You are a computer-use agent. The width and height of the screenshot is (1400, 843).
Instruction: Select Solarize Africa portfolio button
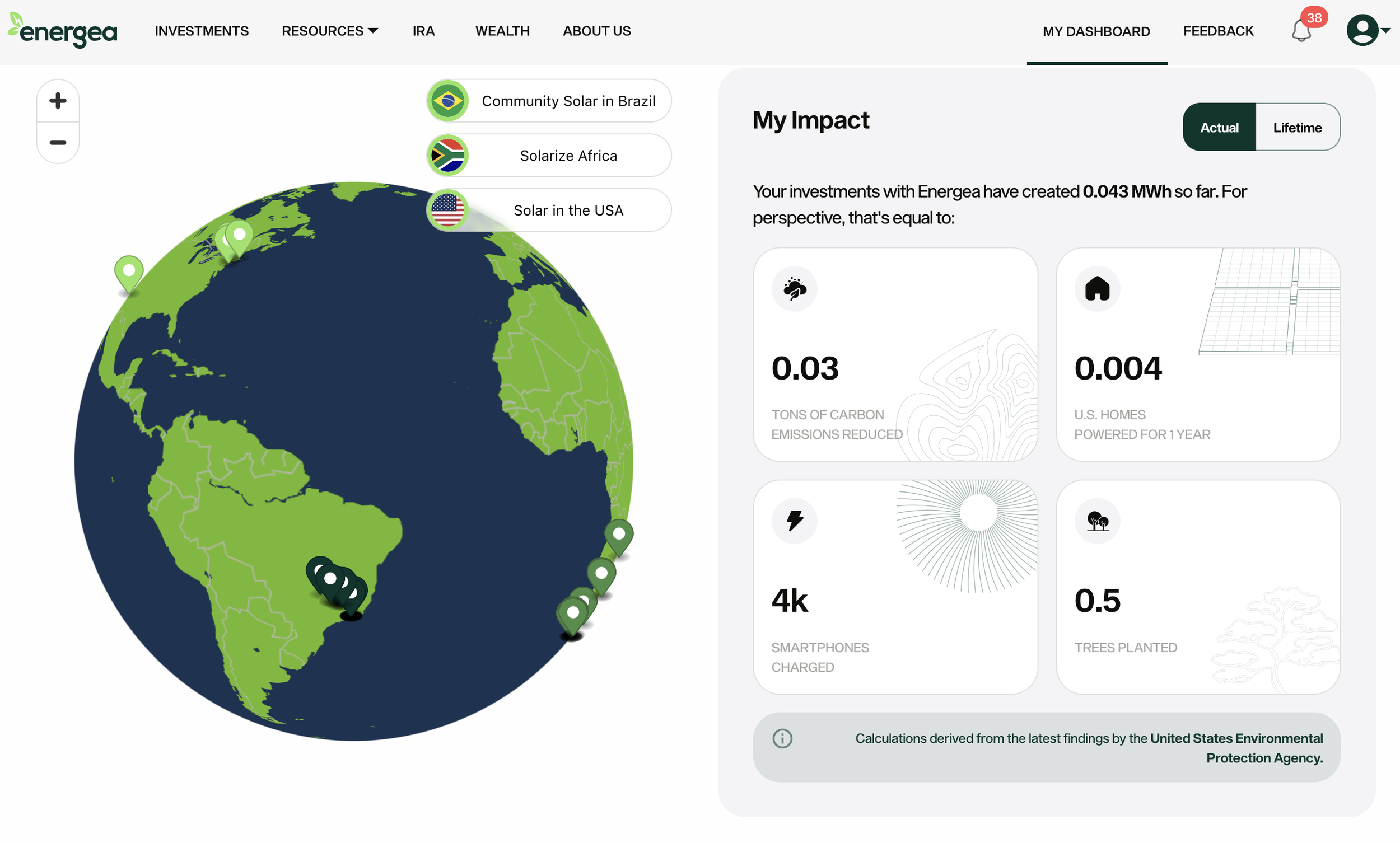click(x=568, y=156)
